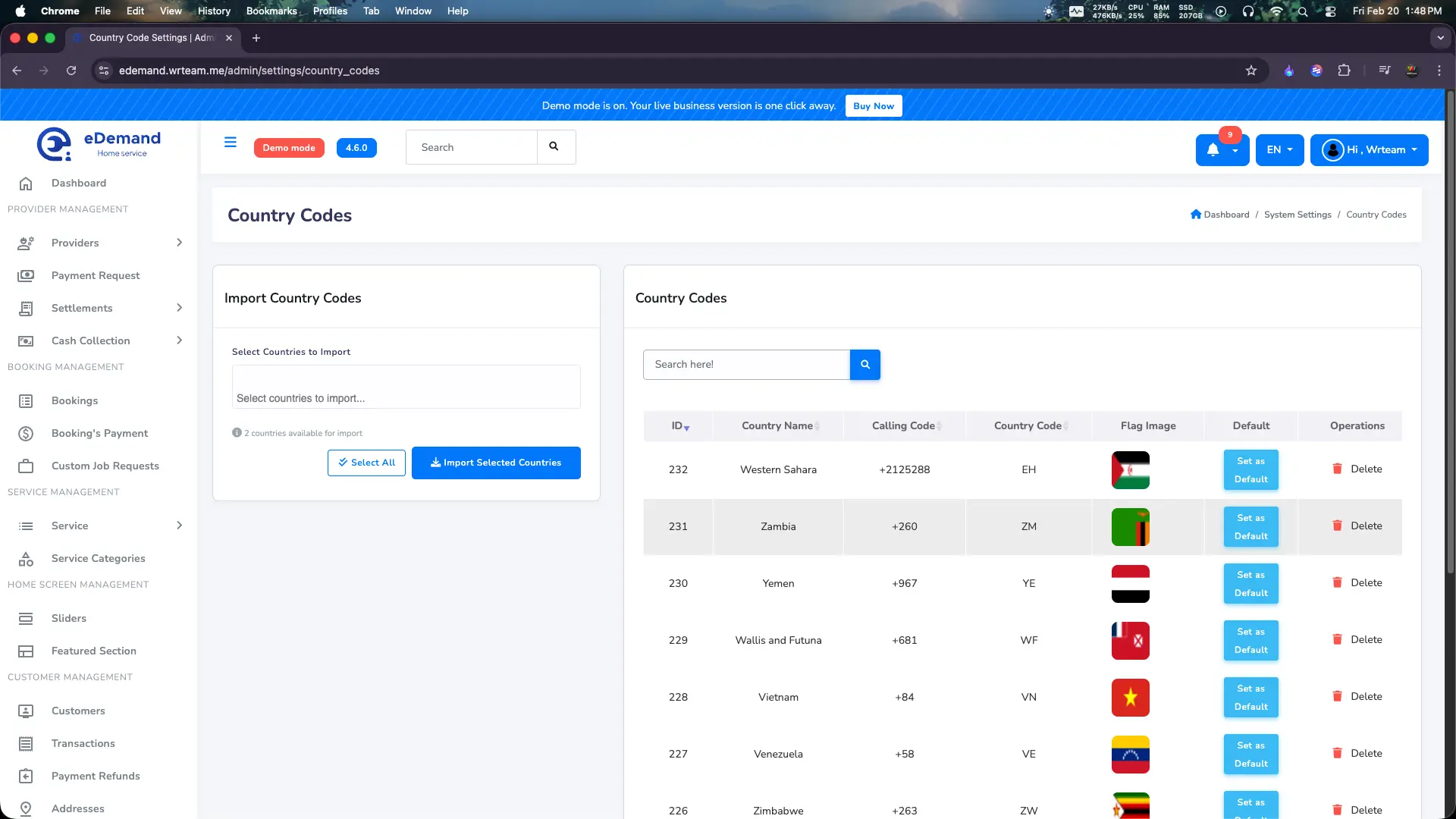Click the Bookings sidebar icon
Screen dimensions: 1456x819
[27, 400]
